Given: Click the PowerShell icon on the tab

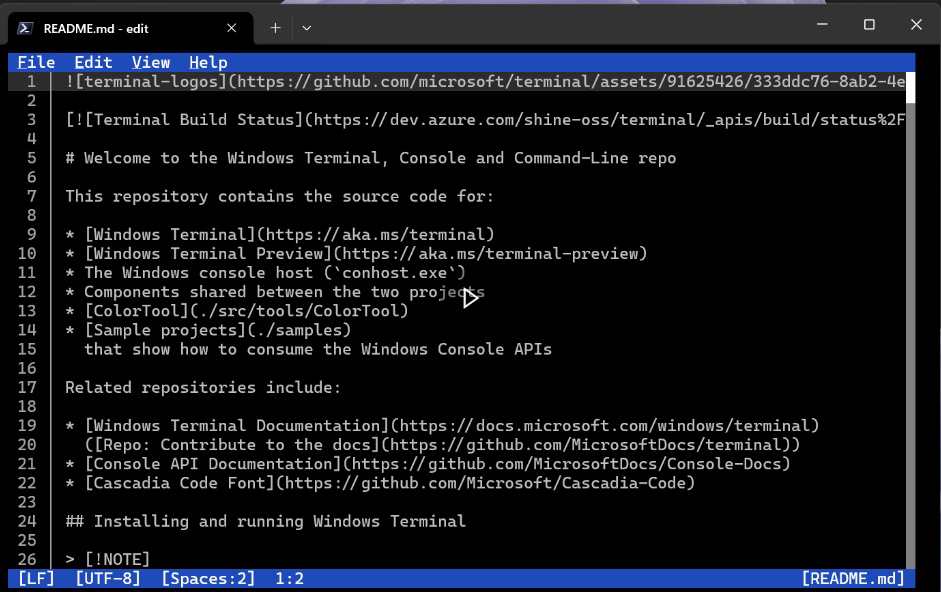Looking at the screenshot, I should click(x=25, y=28).
